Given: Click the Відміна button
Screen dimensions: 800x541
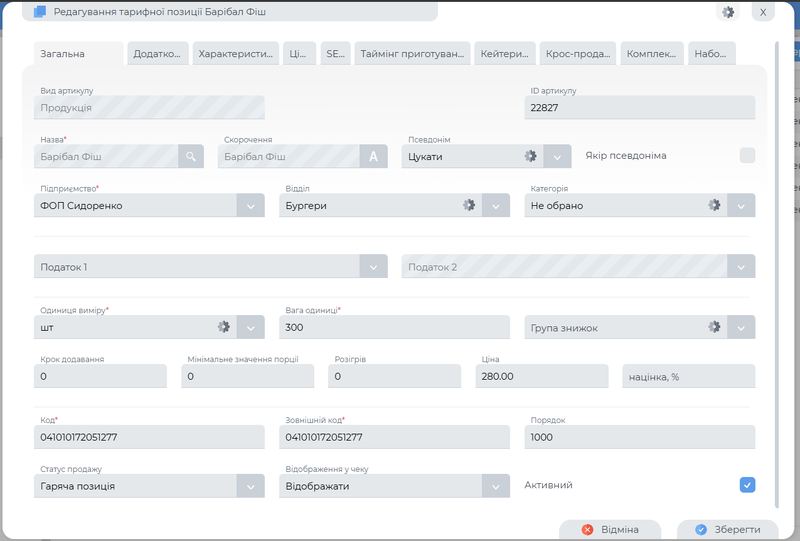Looking at the screenshot, I should (611, 529).
